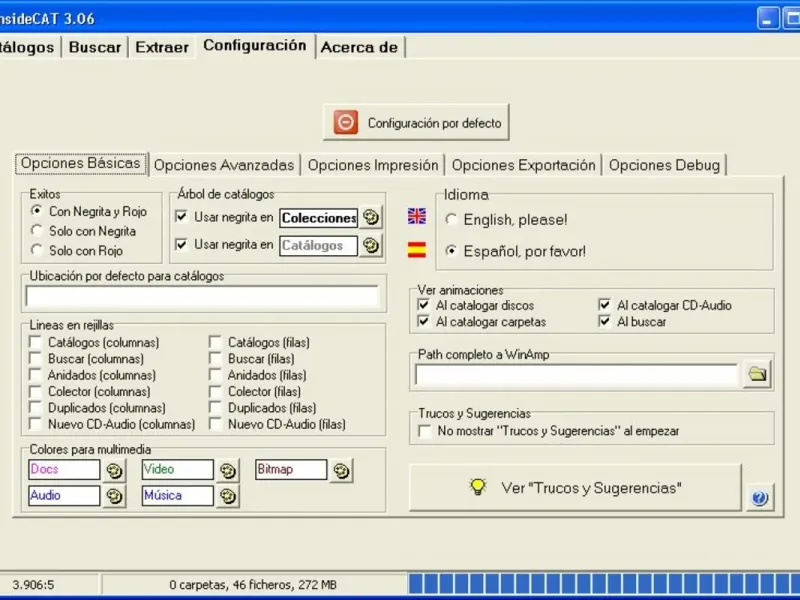Click the Música color sample box
This screenshot has height=600, width=800.
pos(178,495)
